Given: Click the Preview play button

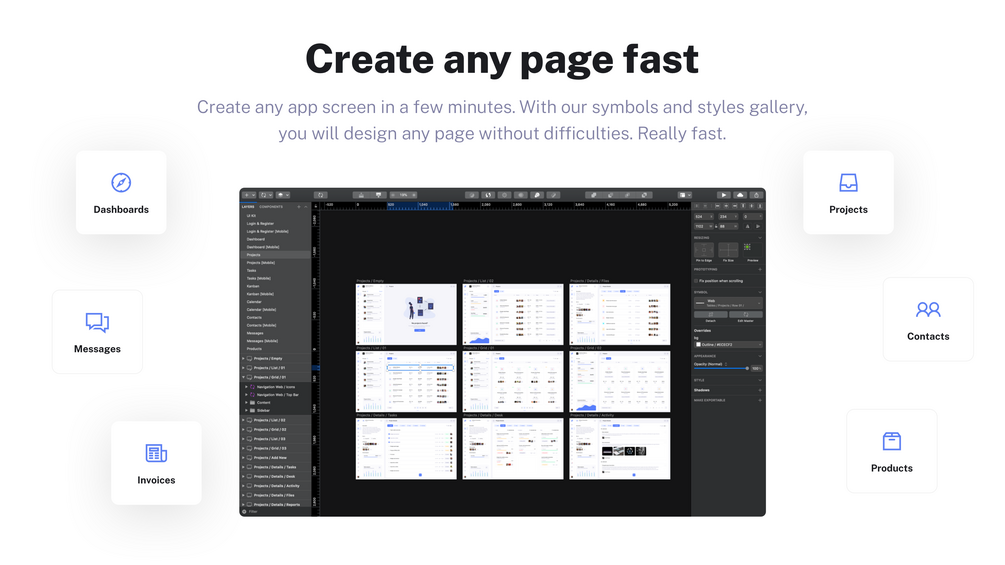Looking at the screenshot, I should point(724,195).
